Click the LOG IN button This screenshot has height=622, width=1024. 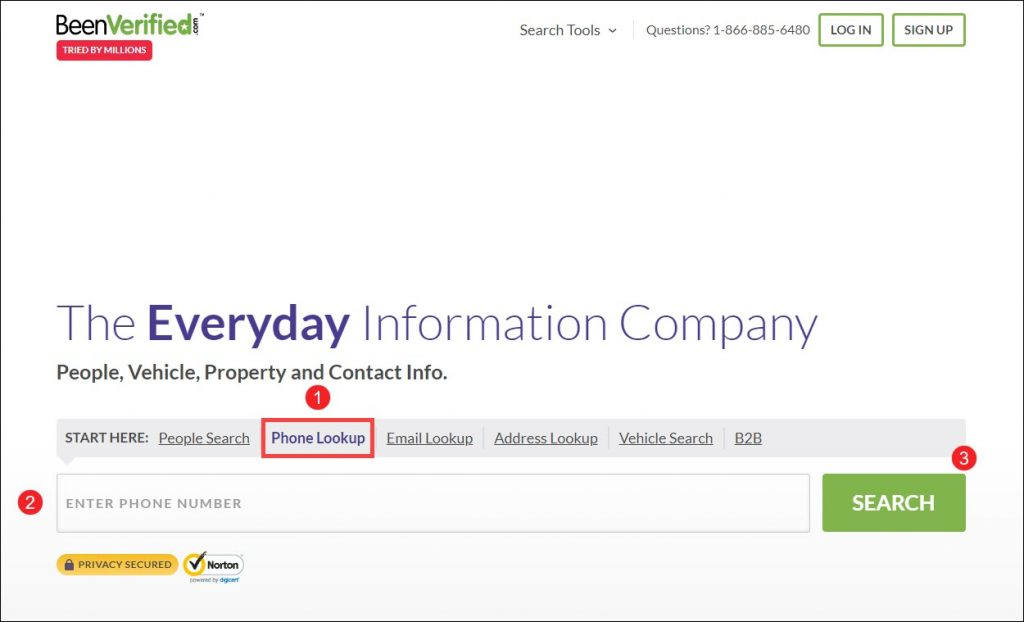click(850, 30)
